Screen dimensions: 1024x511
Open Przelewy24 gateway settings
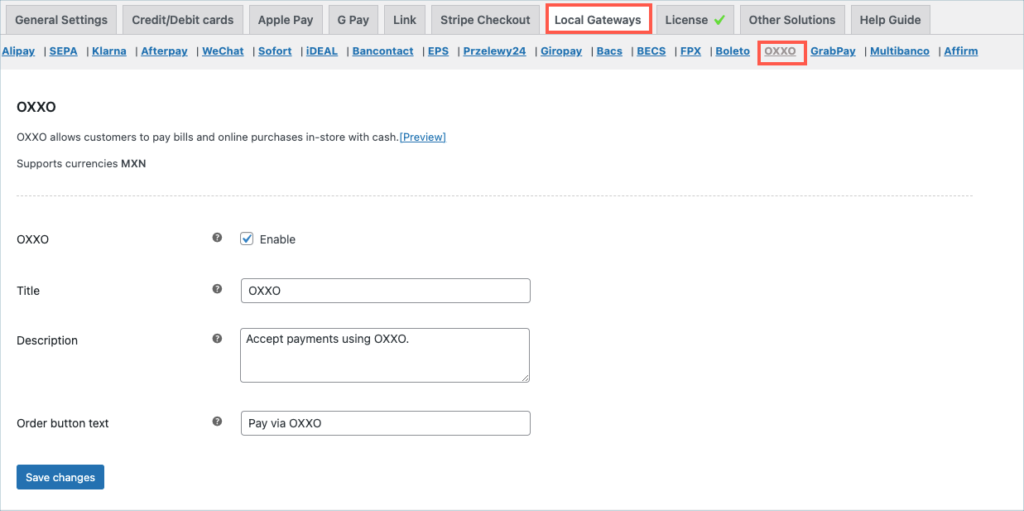pos(494,51)
